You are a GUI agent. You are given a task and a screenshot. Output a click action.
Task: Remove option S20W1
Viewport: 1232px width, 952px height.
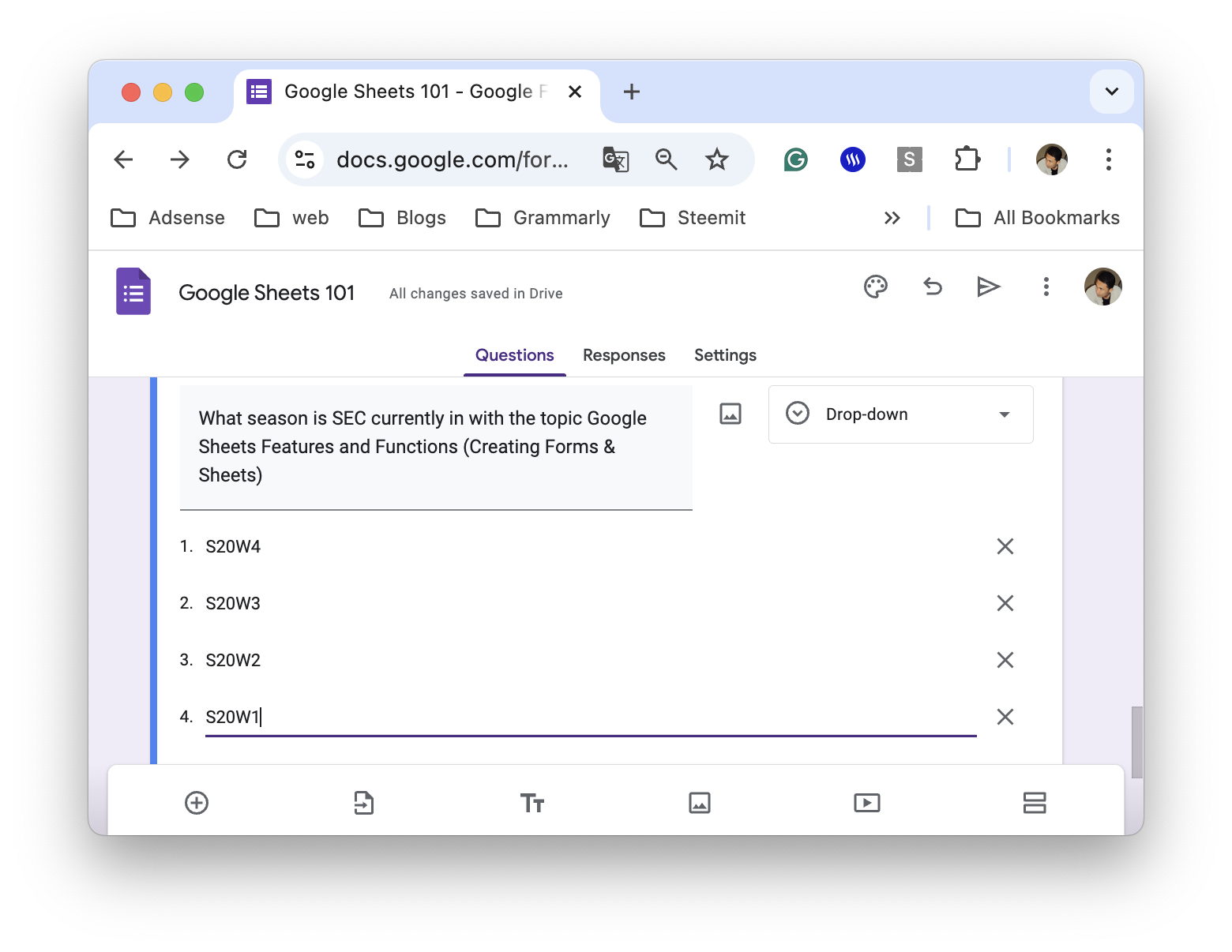1005,717
